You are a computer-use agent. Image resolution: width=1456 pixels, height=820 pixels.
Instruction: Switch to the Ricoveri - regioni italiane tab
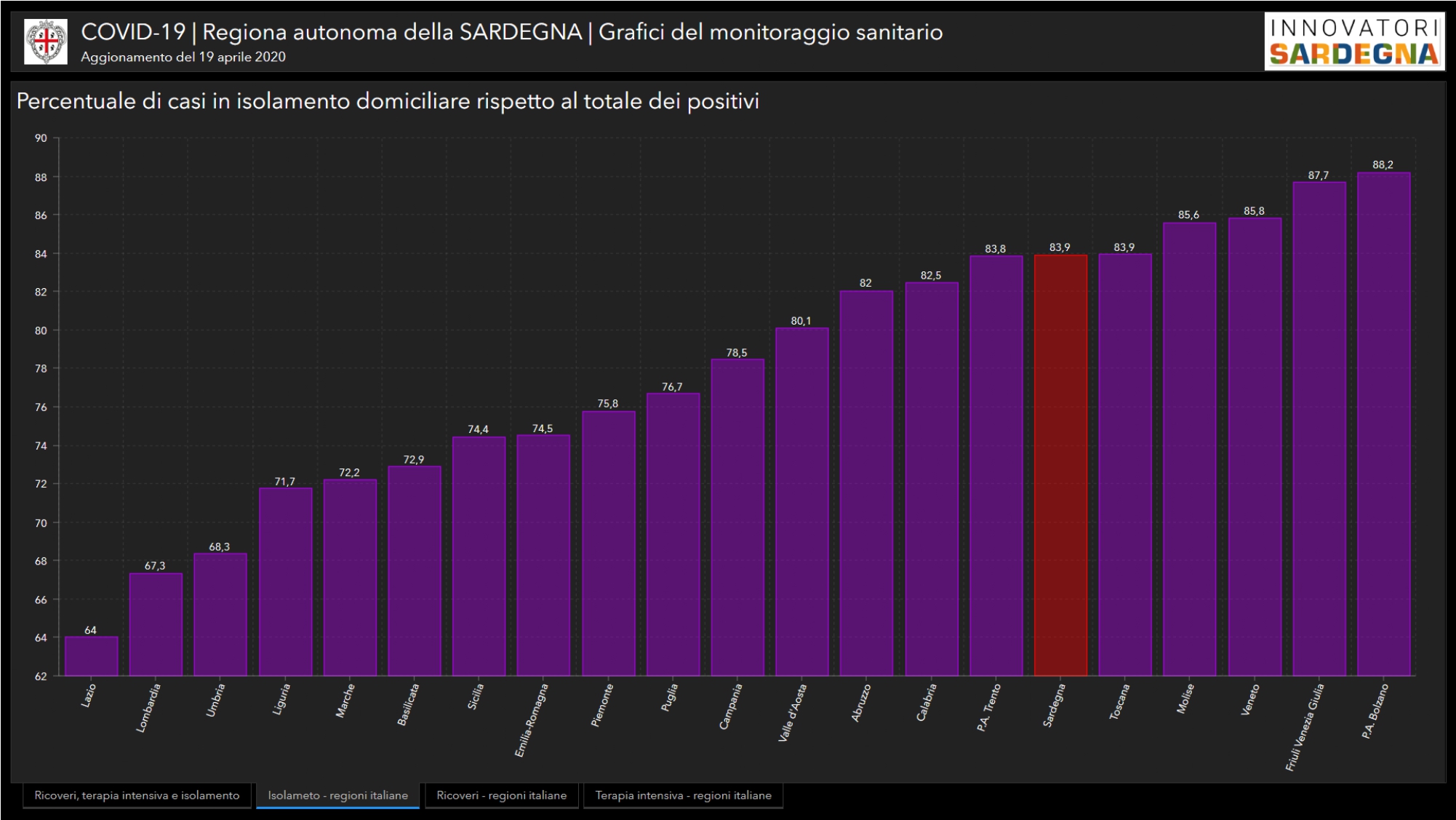pos(501,795)
